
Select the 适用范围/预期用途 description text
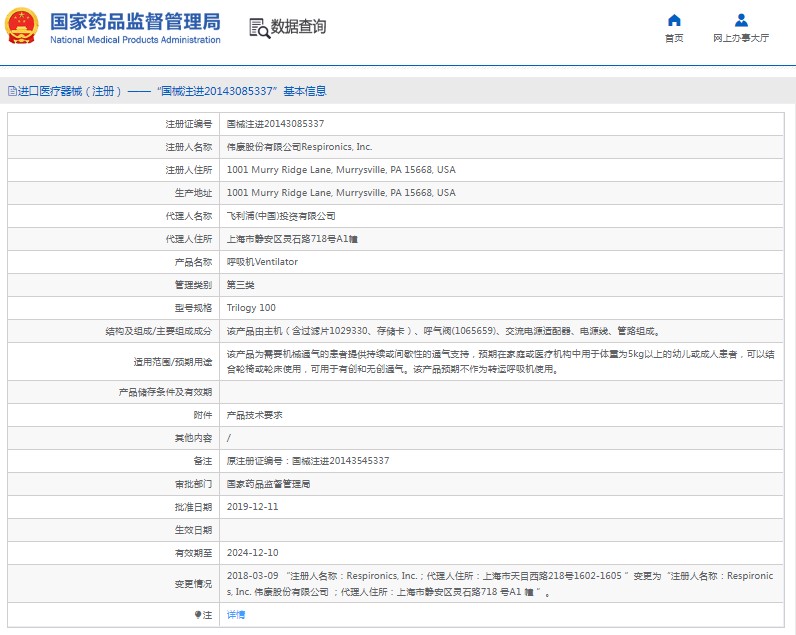(x=501, y=361)
